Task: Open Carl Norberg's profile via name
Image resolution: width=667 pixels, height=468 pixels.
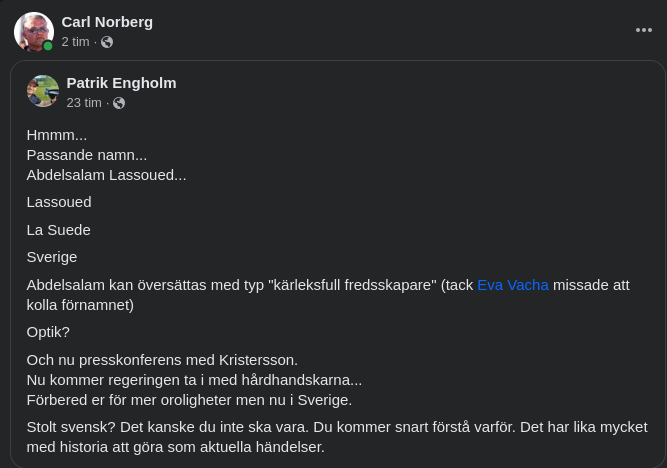Action: 107,21
